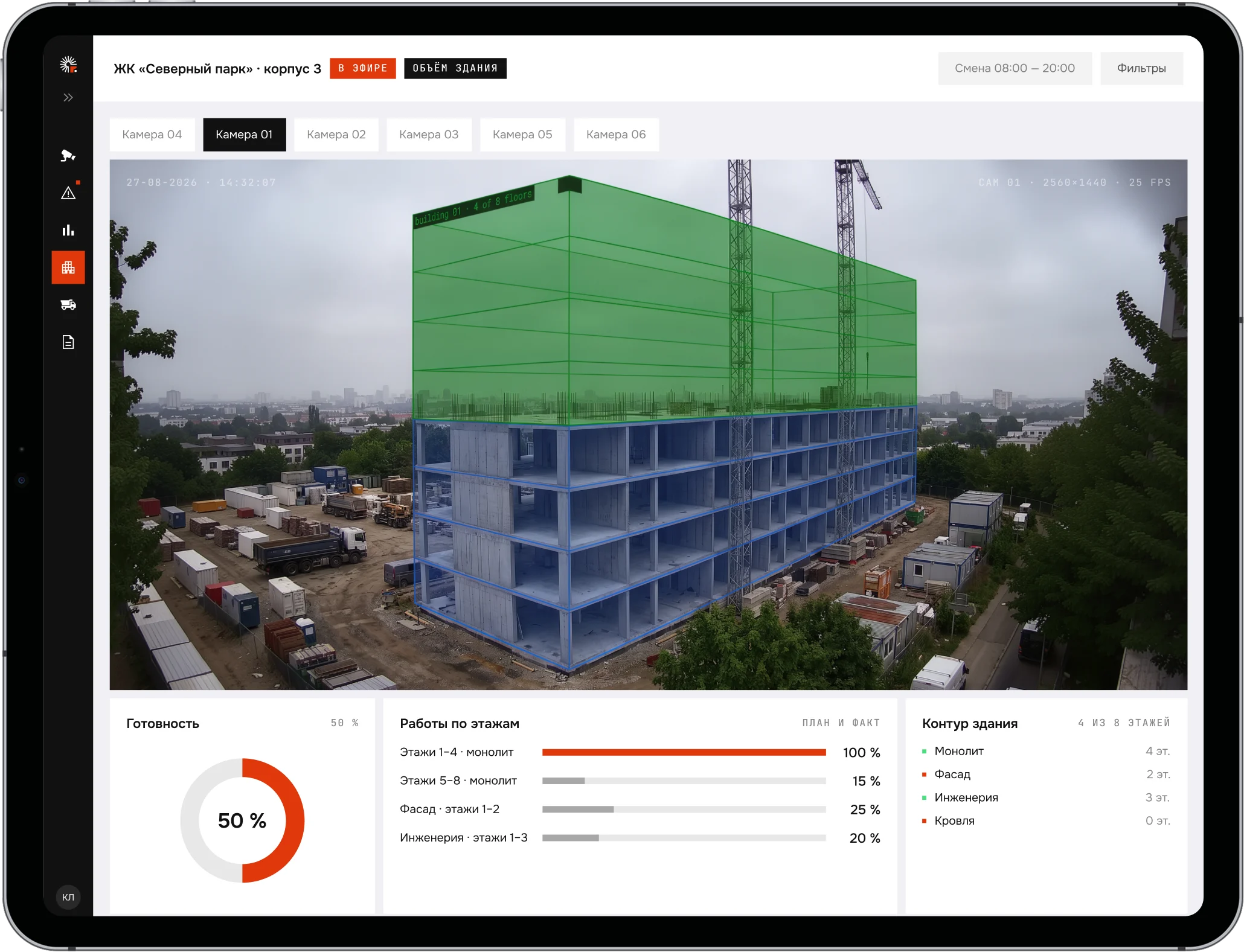The width and height of the screenshot is (1244, 952).
Task: Switch to the Камера 03 tab
Action: coord(429,135)
